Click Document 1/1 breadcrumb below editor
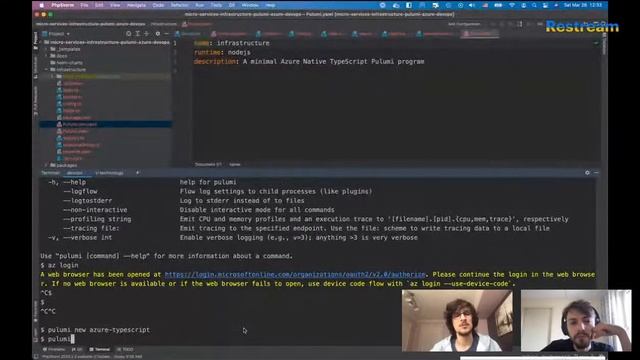This screenshot has height=360, width=640. point(208,164)
